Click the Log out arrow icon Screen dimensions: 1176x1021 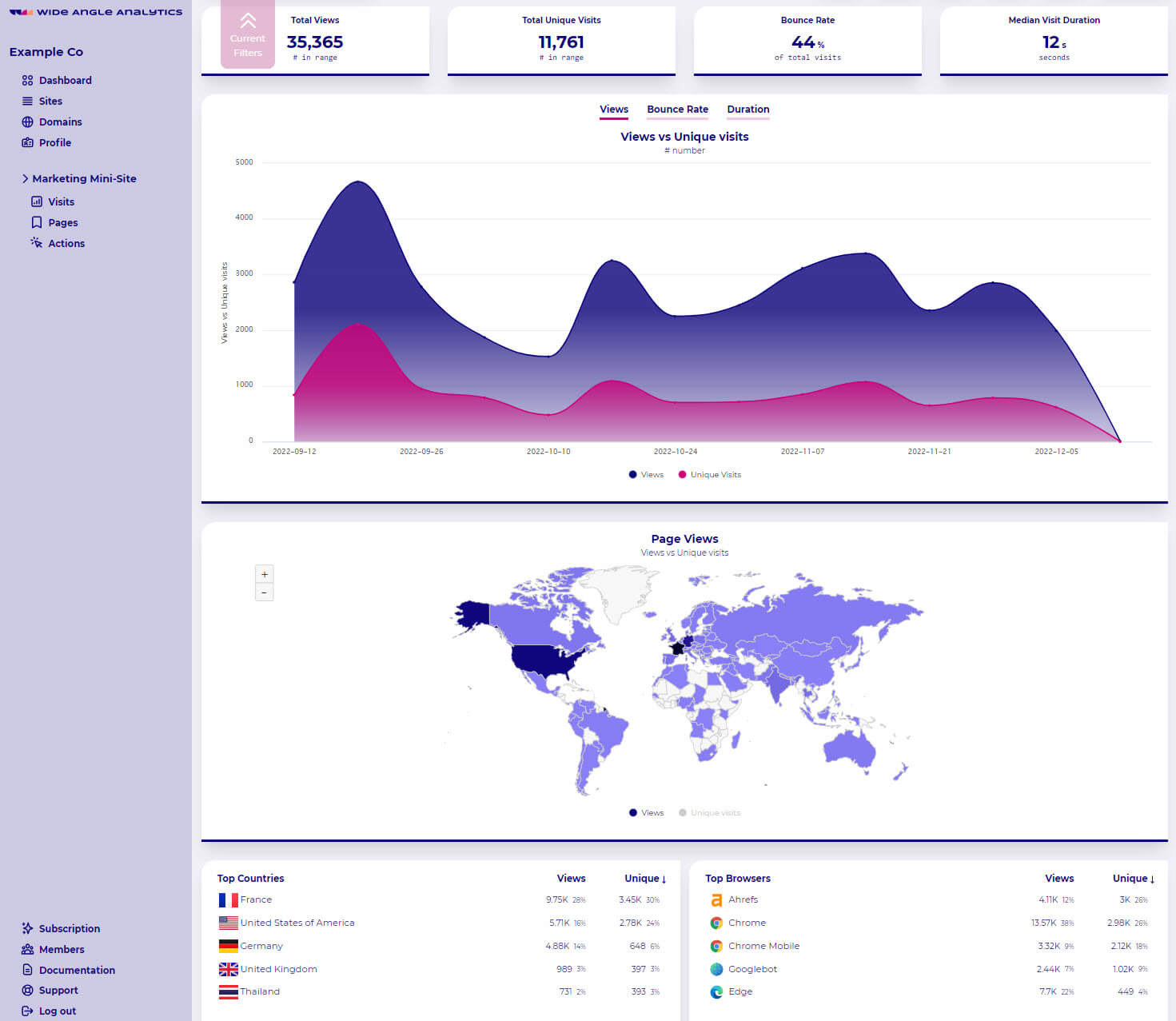pos(27,1011)
